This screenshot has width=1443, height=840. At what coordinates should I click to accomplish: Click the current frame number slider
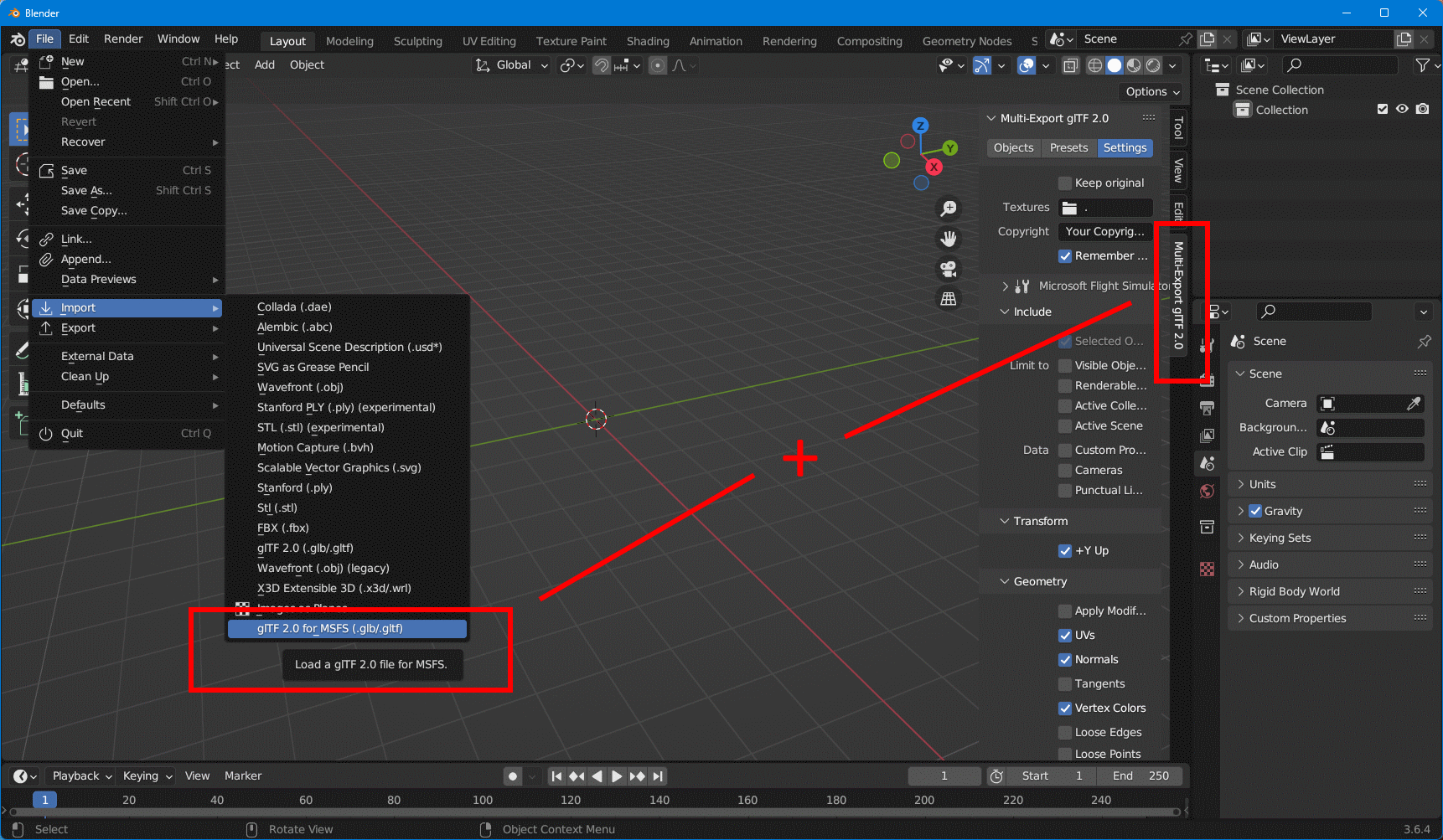coord(944,776)
